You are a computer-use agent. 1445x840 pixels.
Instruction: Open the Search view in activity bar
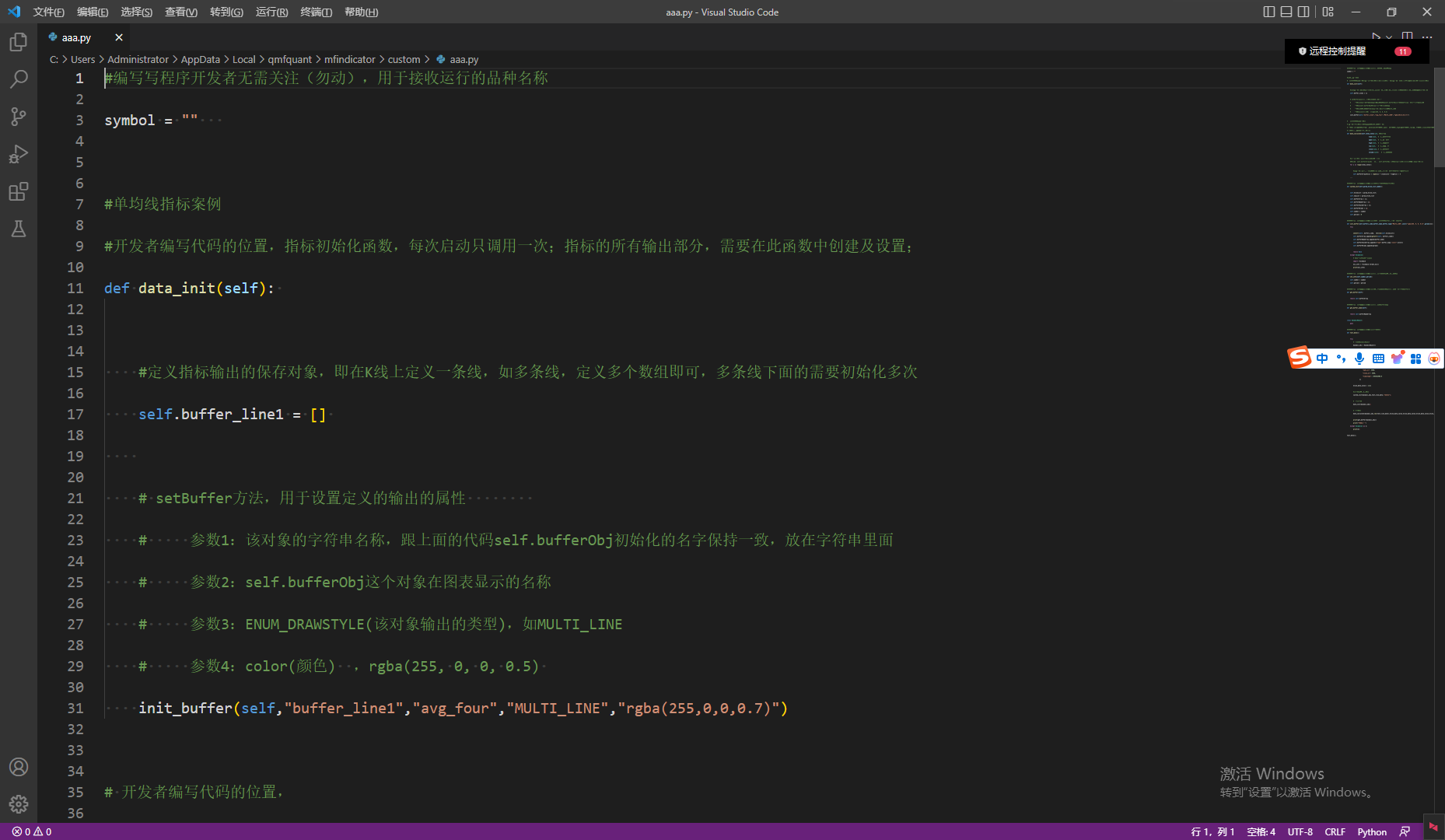point(19,79)
